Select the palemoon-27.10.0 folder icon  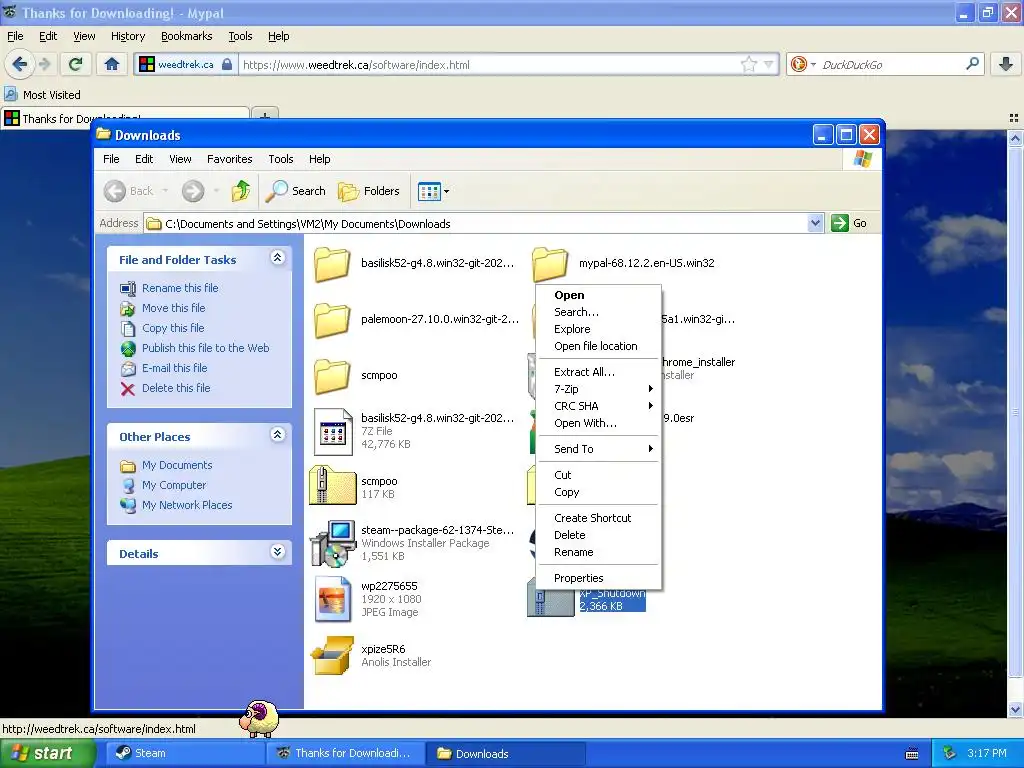(332, 319)
